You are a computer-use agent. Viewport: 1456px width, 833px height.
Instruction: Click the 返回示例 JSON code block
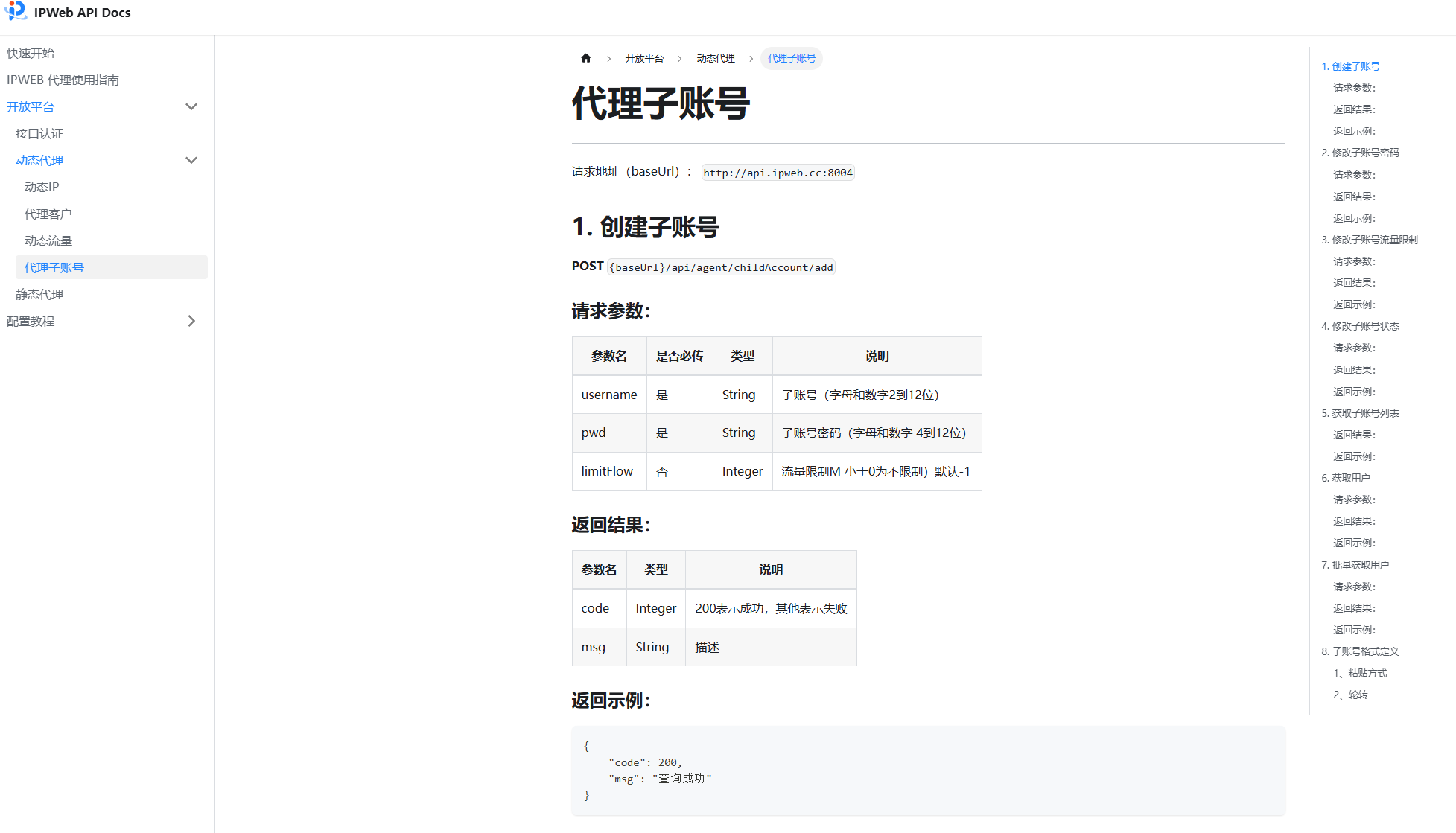click(928, 770)
